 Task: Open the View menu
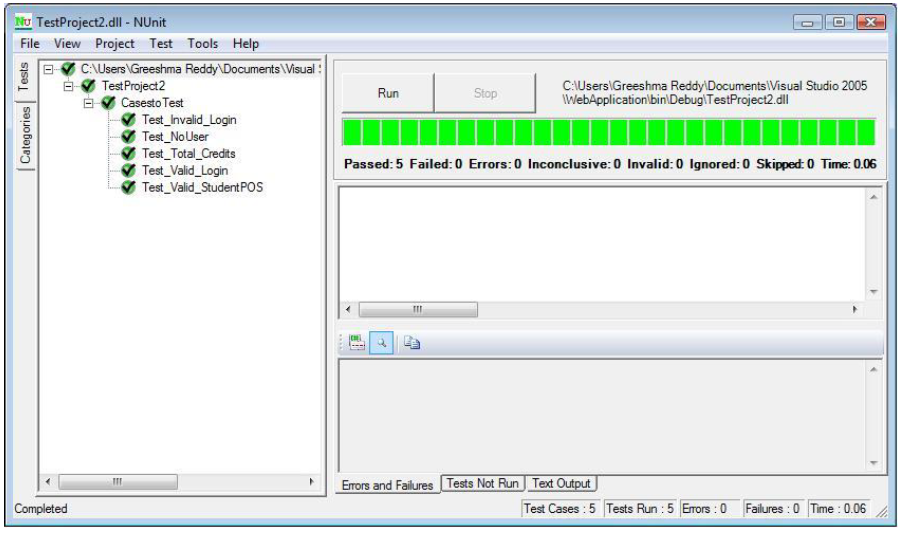[67, 44]
